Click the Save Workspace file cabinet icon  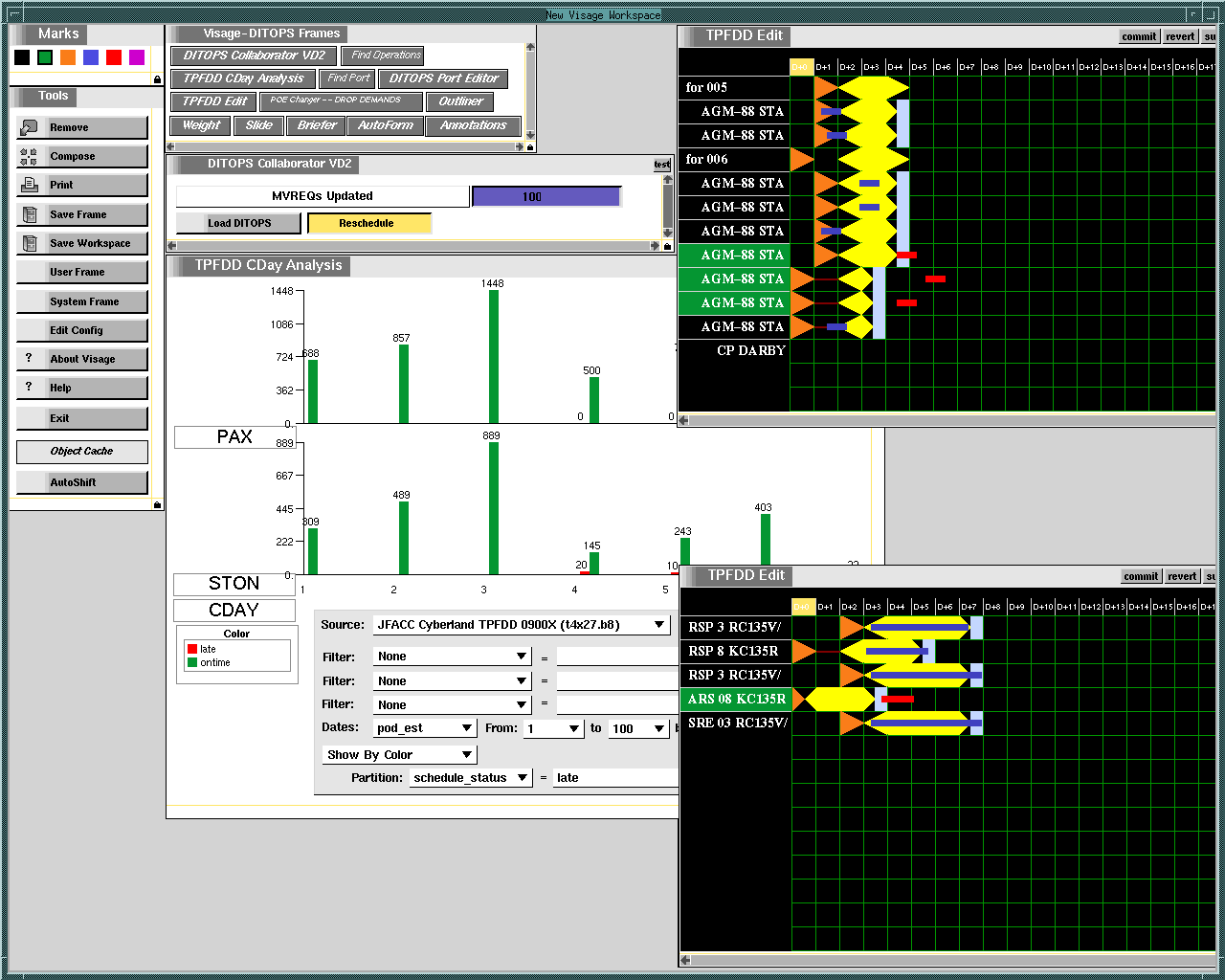coord(29,243)
